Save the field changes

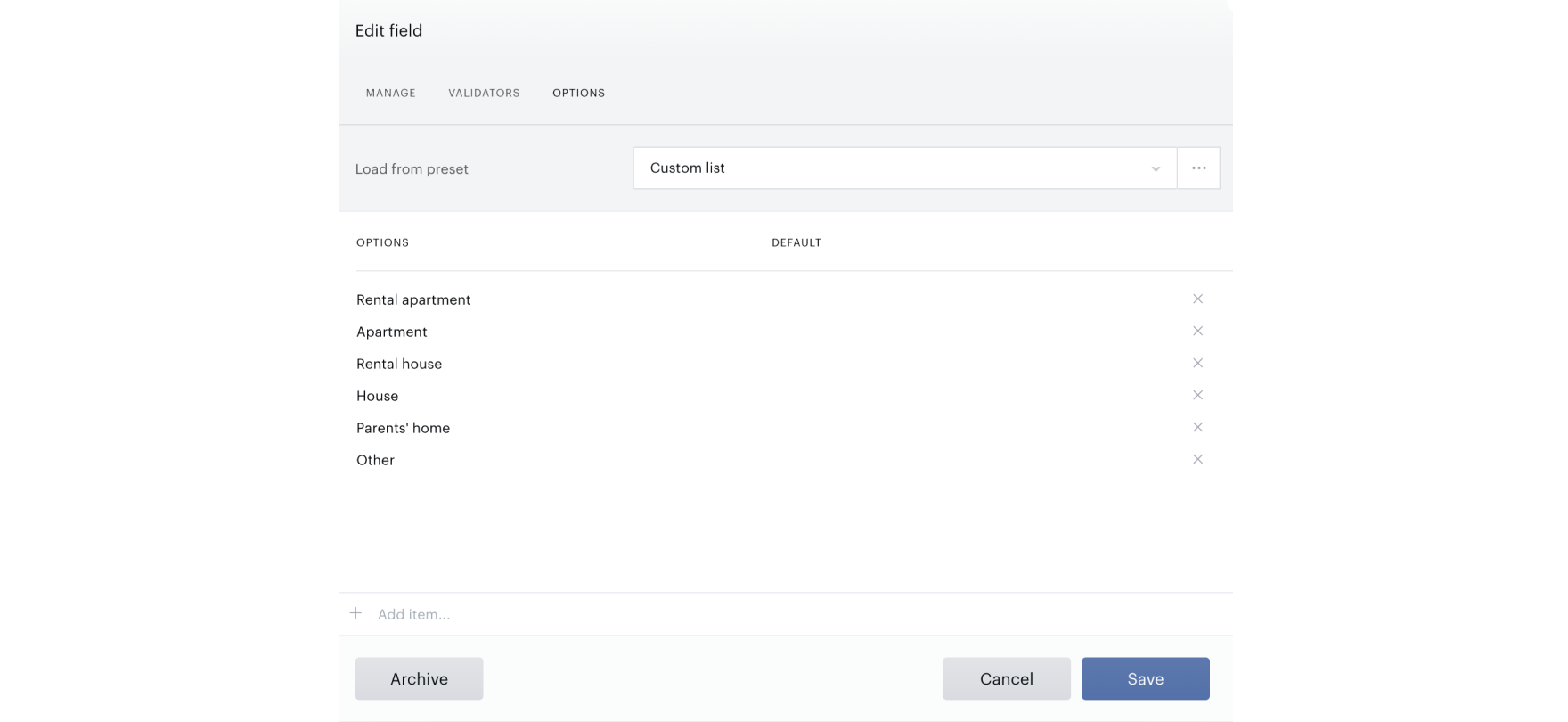[x=1145, y=678]
